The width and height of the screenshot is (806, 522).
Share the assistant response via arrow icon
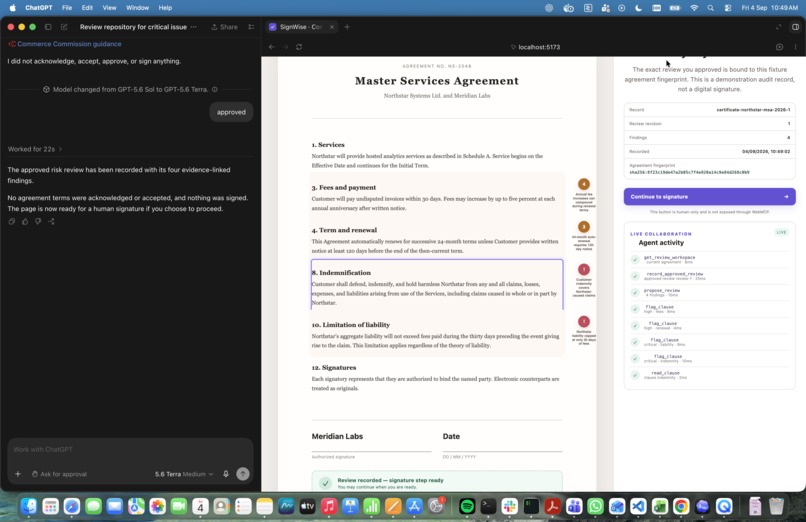coord(51,221)
